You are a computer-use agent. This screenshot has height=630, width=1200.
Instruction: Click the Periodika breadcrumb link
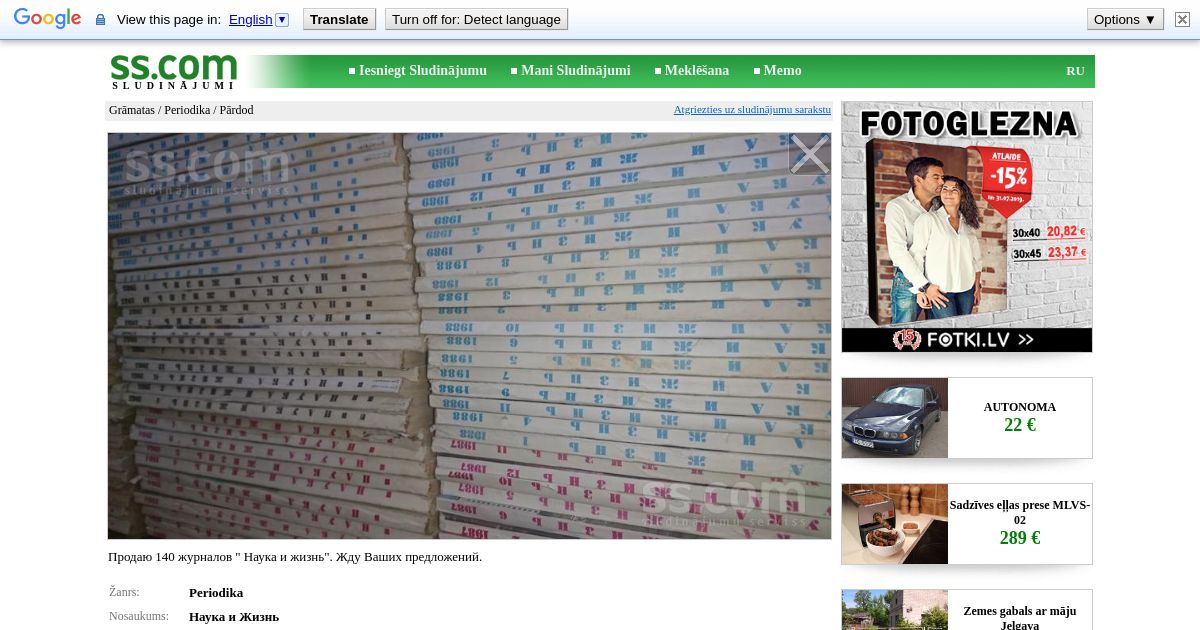(187, 110)
